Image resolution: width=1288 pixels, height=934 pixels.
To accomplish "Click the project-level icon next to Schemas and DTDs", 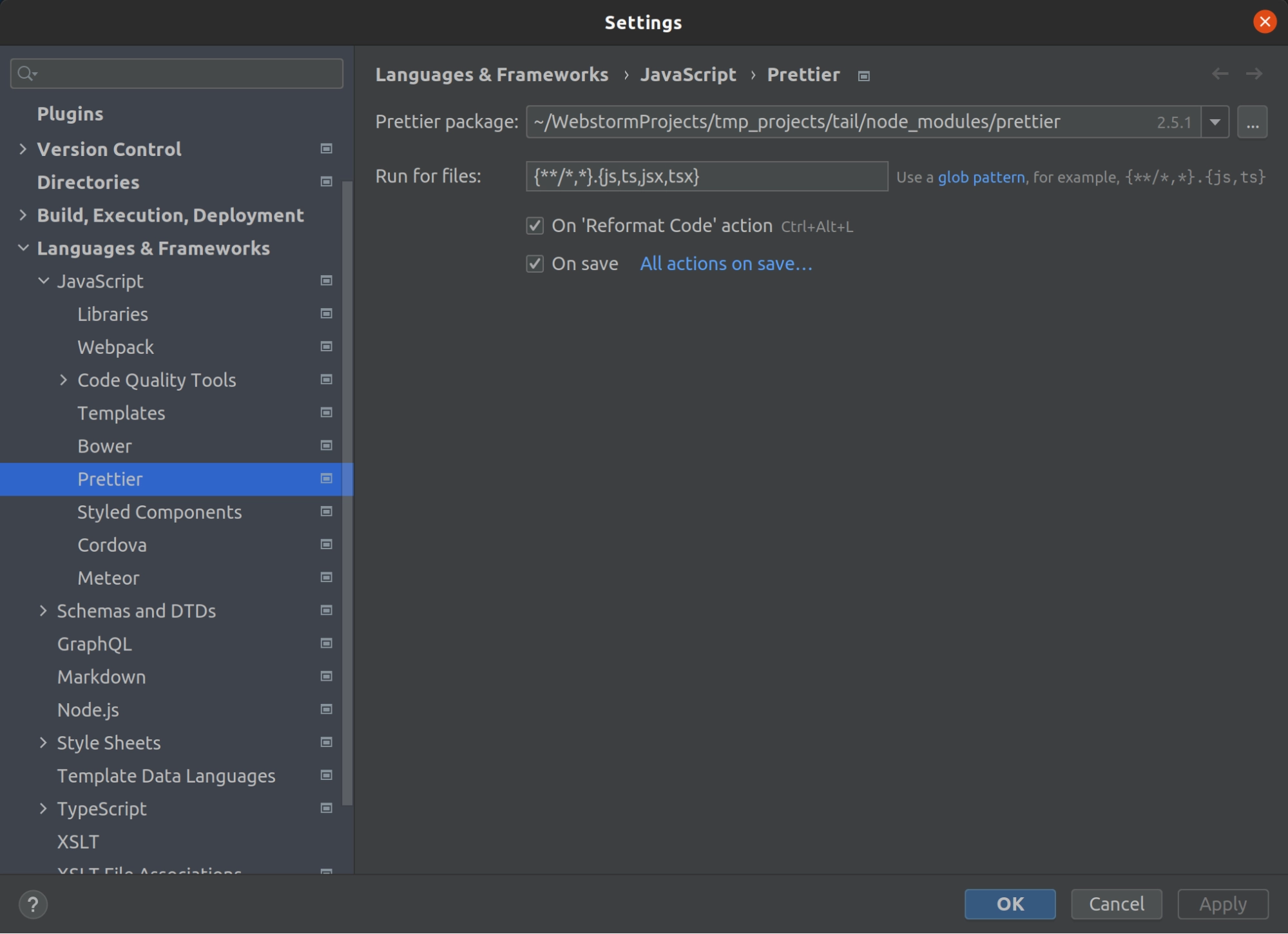I will (327, 610).
